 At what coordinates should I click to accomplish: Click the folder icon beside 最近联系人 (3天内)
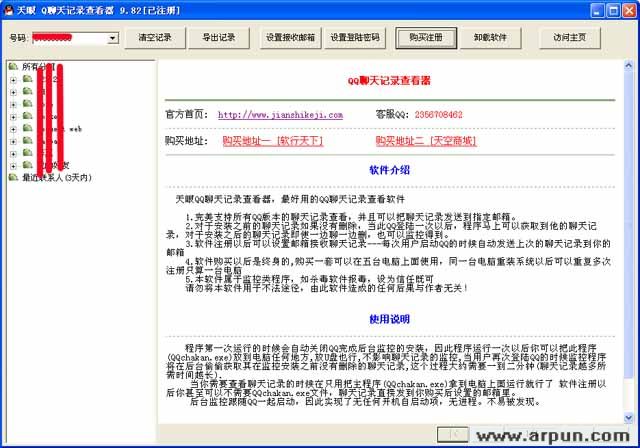[13, 177]
